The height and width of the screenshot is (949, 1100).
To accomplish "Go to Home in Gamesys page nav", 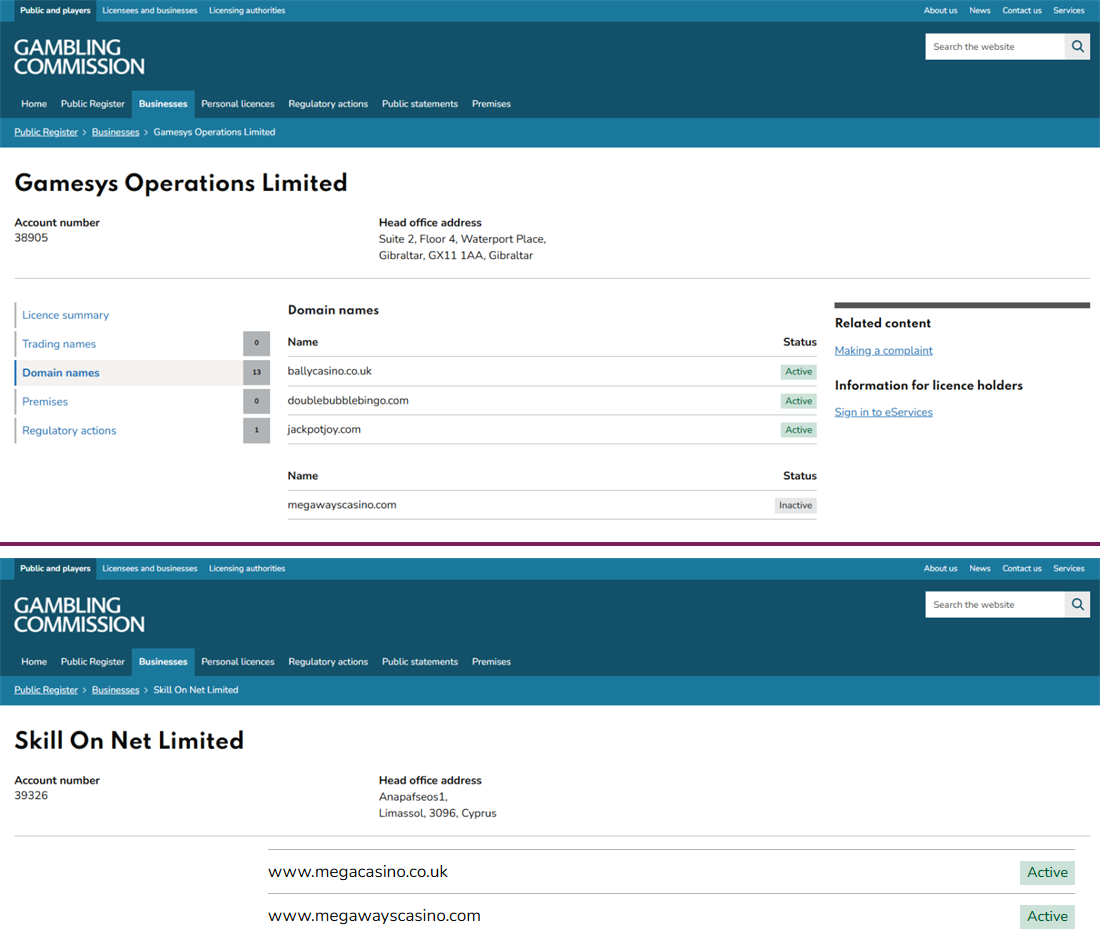I will pos(34,104).
